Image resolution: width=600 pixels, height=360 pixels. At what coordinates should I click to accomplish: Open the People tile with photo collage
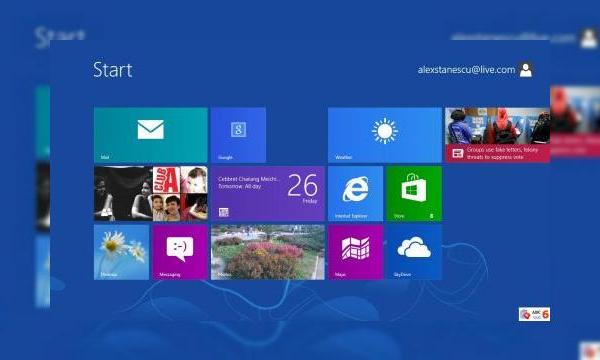[x=151, y=194]
